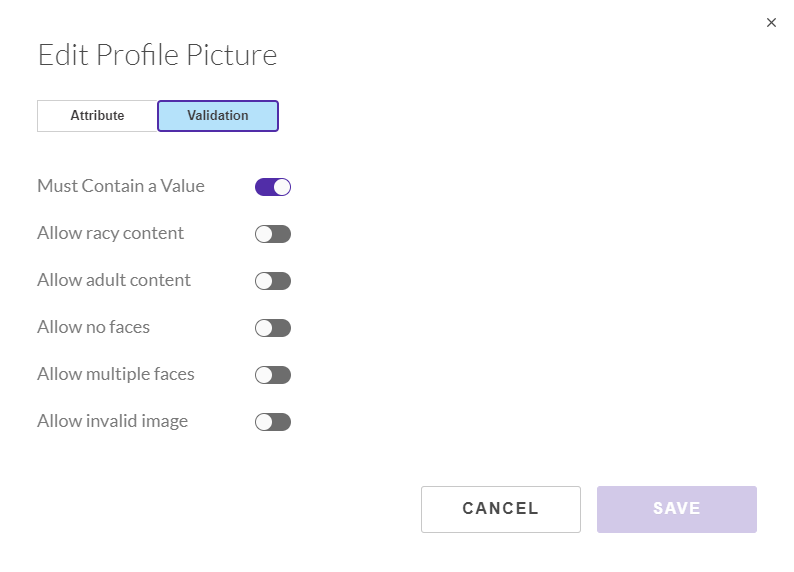Turn on the Allow multiple faces switch
Viewport: 794px width, 572px height.
point(273,375)
